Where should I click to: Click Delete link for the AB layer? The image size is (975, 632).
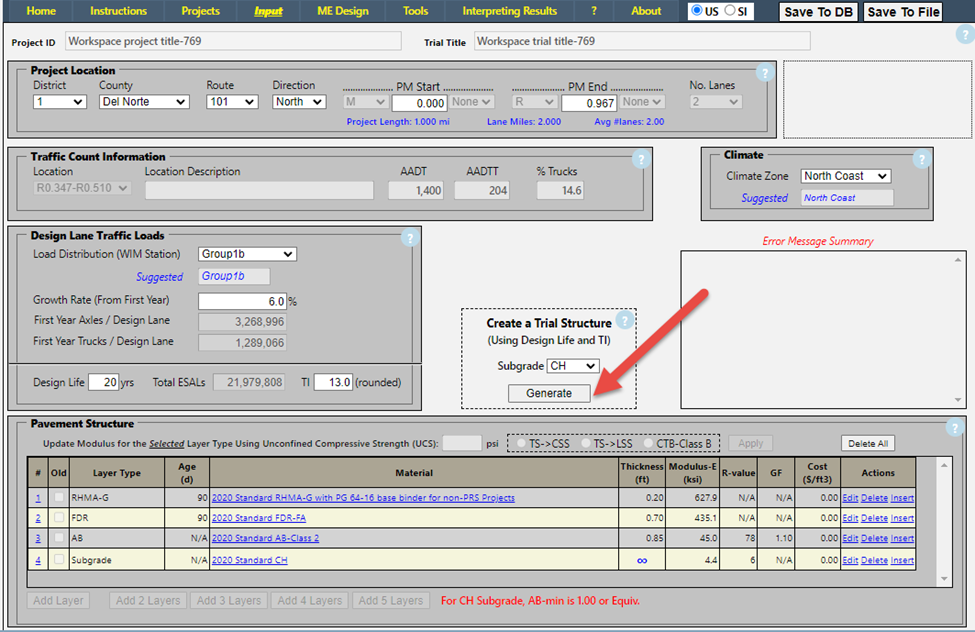[874, 539]
